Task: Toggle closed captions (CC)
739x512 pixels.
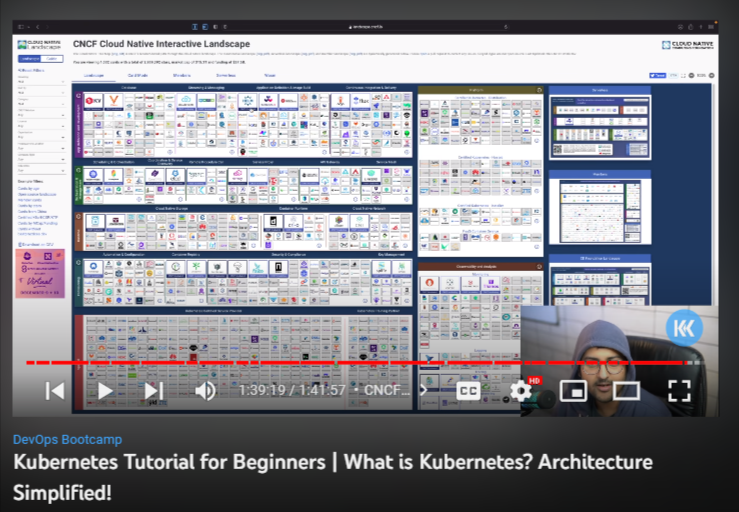Action: coord(468,391)
